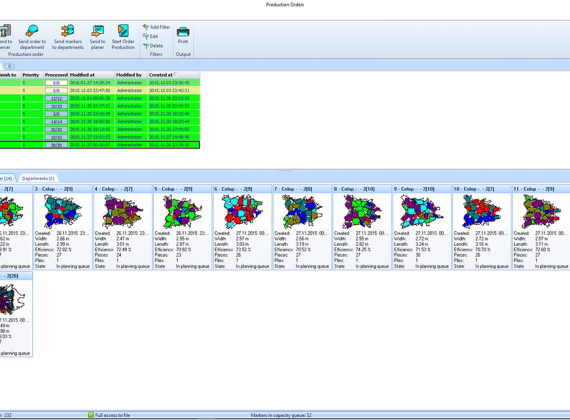570x420 pixels.
Task: Click the Modified by column header
Action: 131,75
